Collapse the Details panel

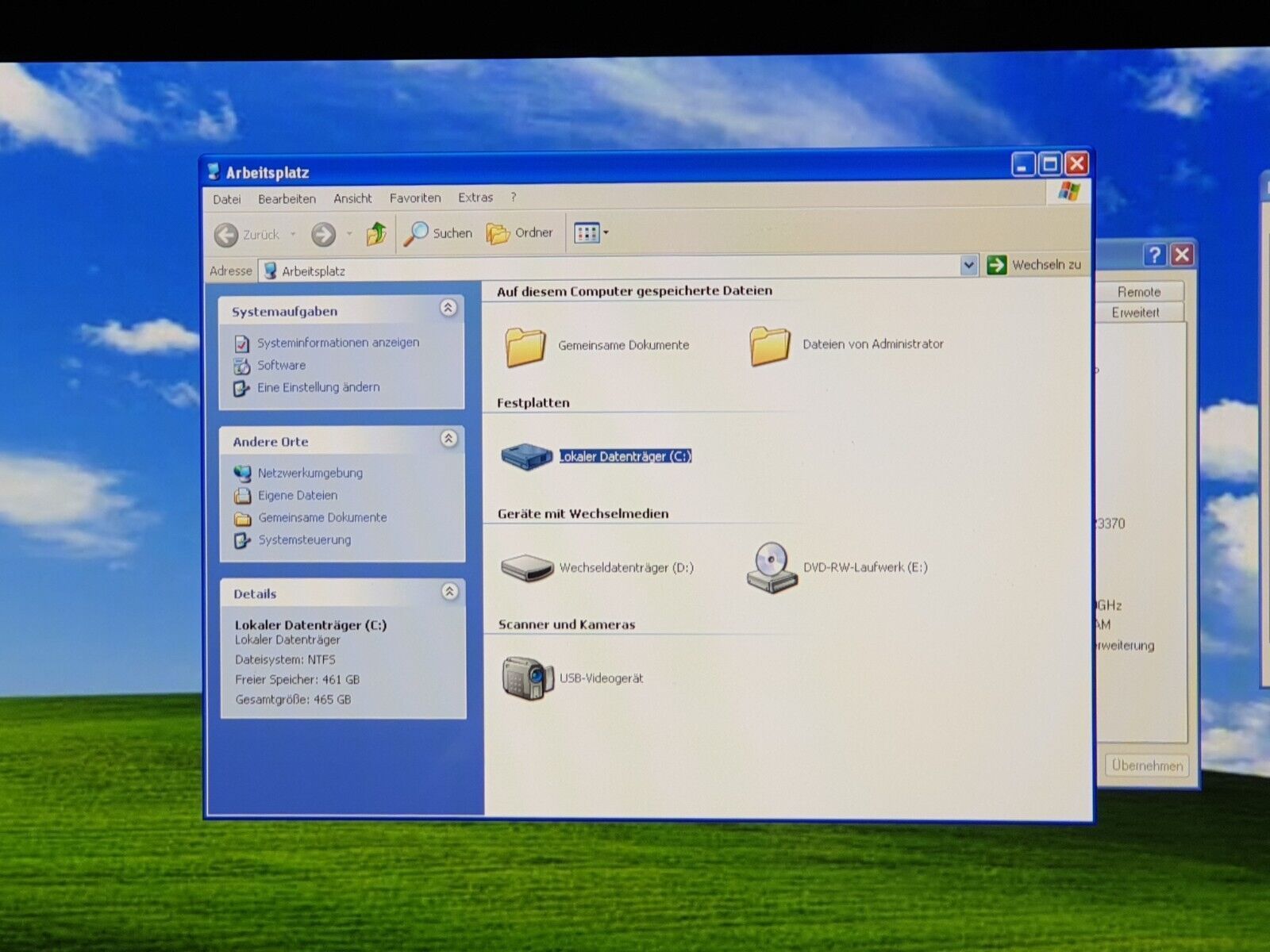450,591
